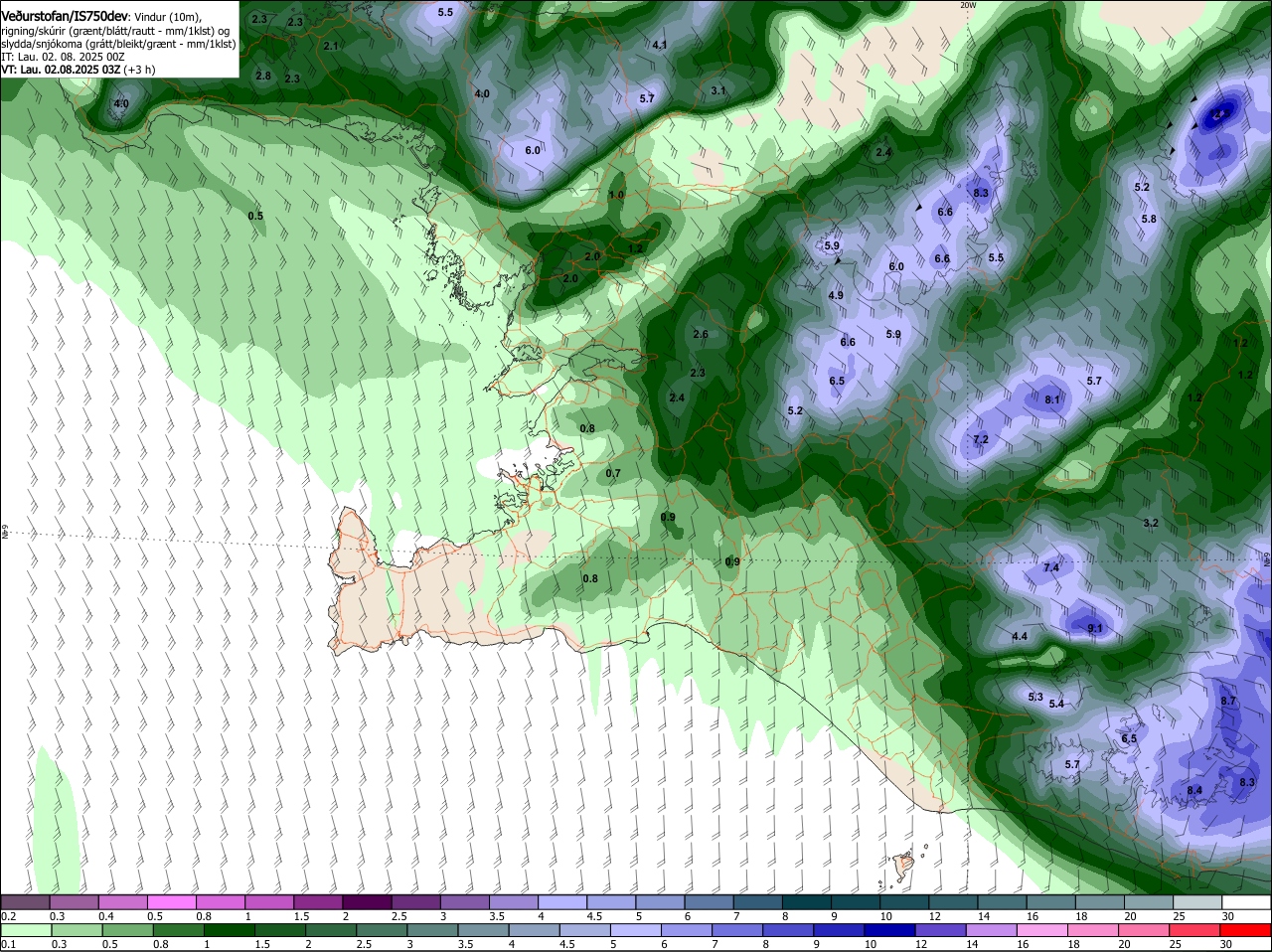Viewport: 1272px width, 952px height.
Task: Click the 3.2 precipitation value on the map
Action: (1151, 523)
